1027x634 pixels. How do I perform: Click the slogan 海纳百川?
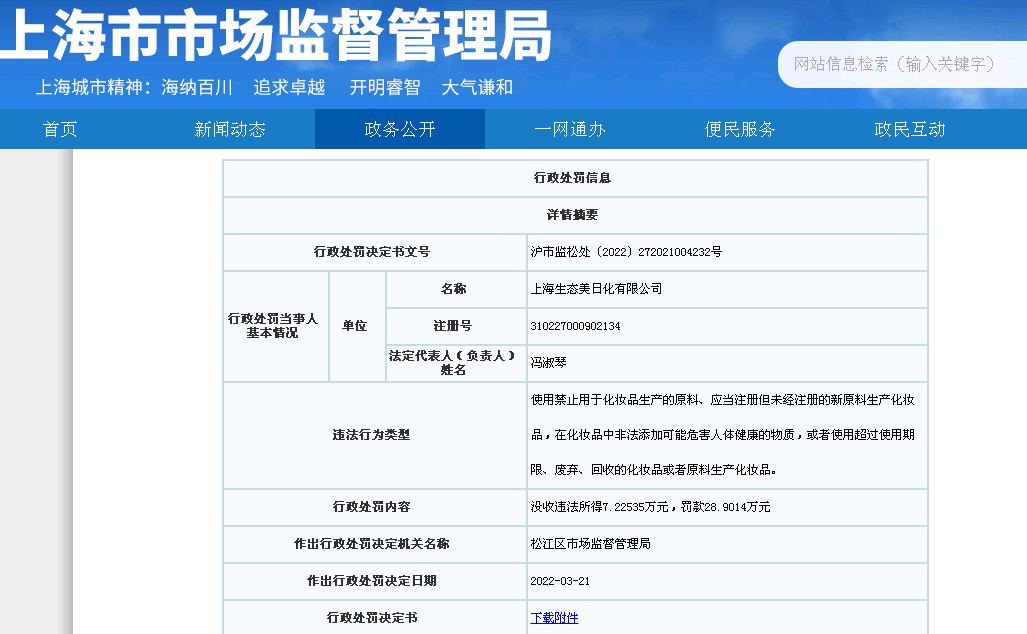pos(197,87)
